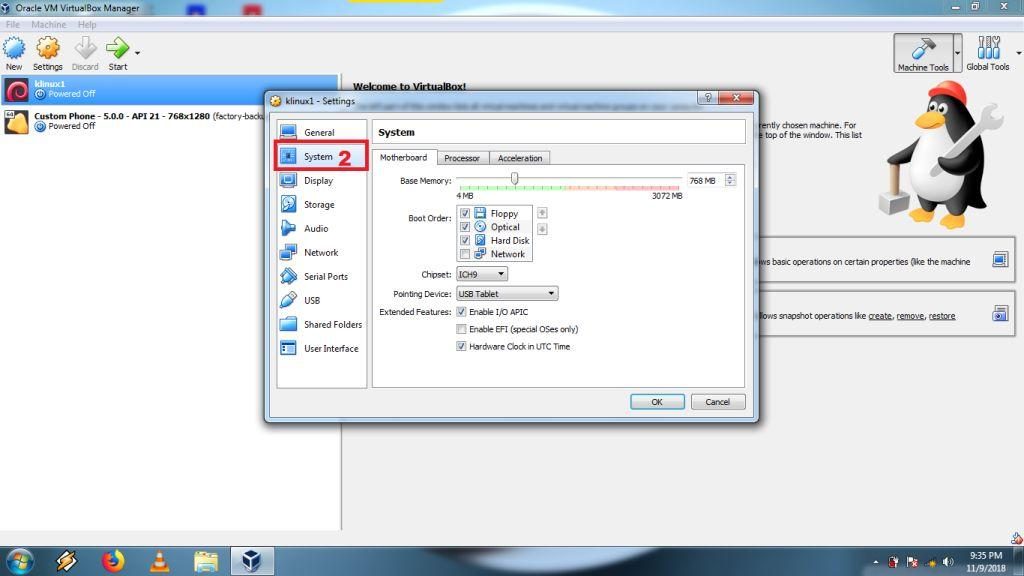The width and height of the screenshot is (1024, 576).
Task: Click the remove link in the welcome pane
Action: coord(910,316)
